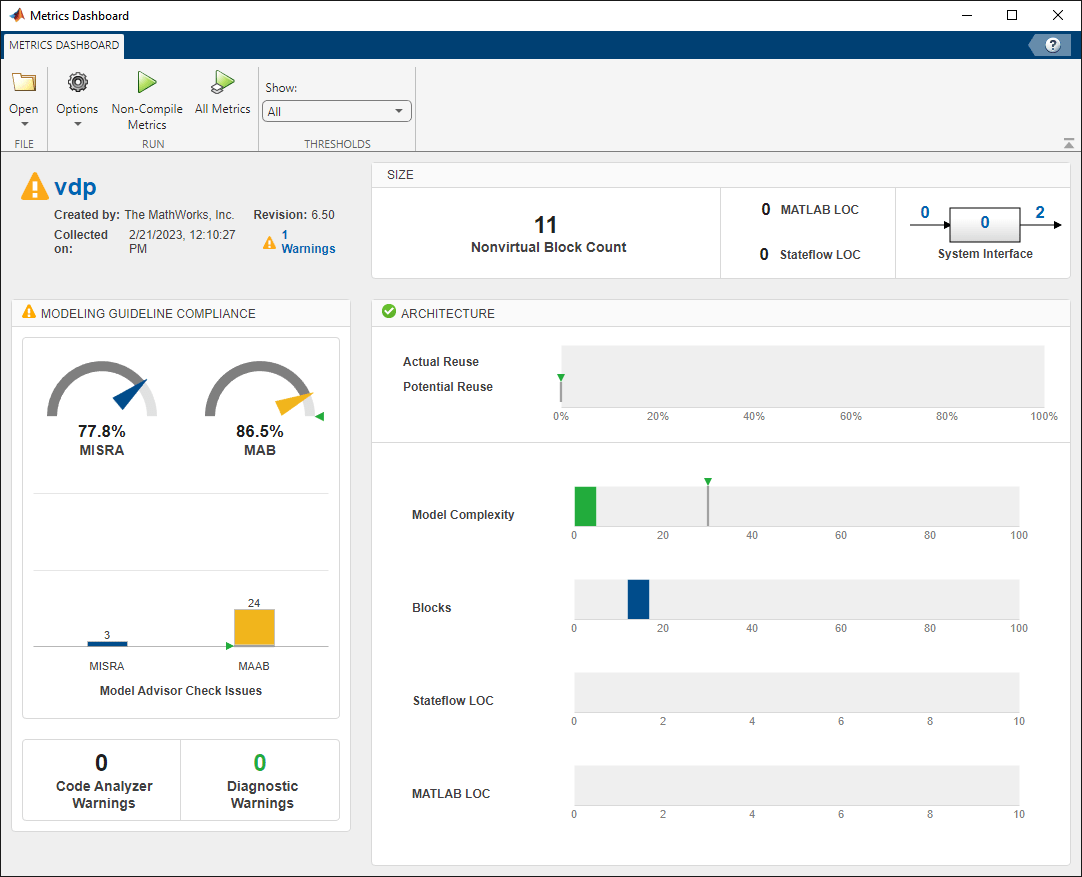Image resolution: width=1082 pixels, height=877 pixels.
Task: Run All Metrics
Action: [223, 83]
